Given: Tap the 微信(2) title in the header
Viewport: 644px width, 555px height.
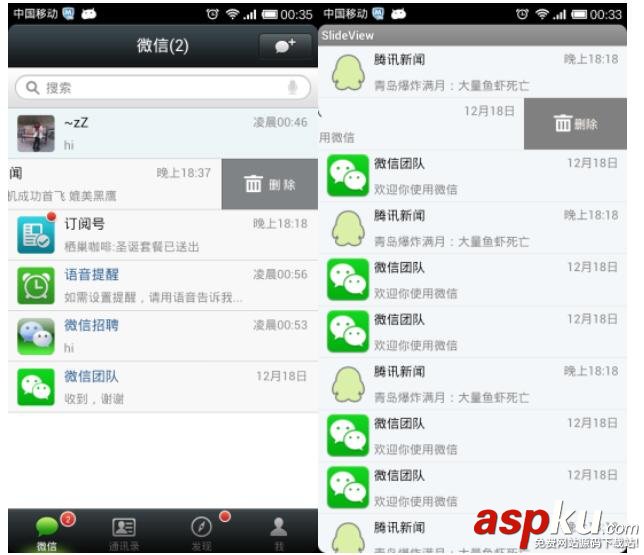Looking at the screenshot, I should pos(163,46).
